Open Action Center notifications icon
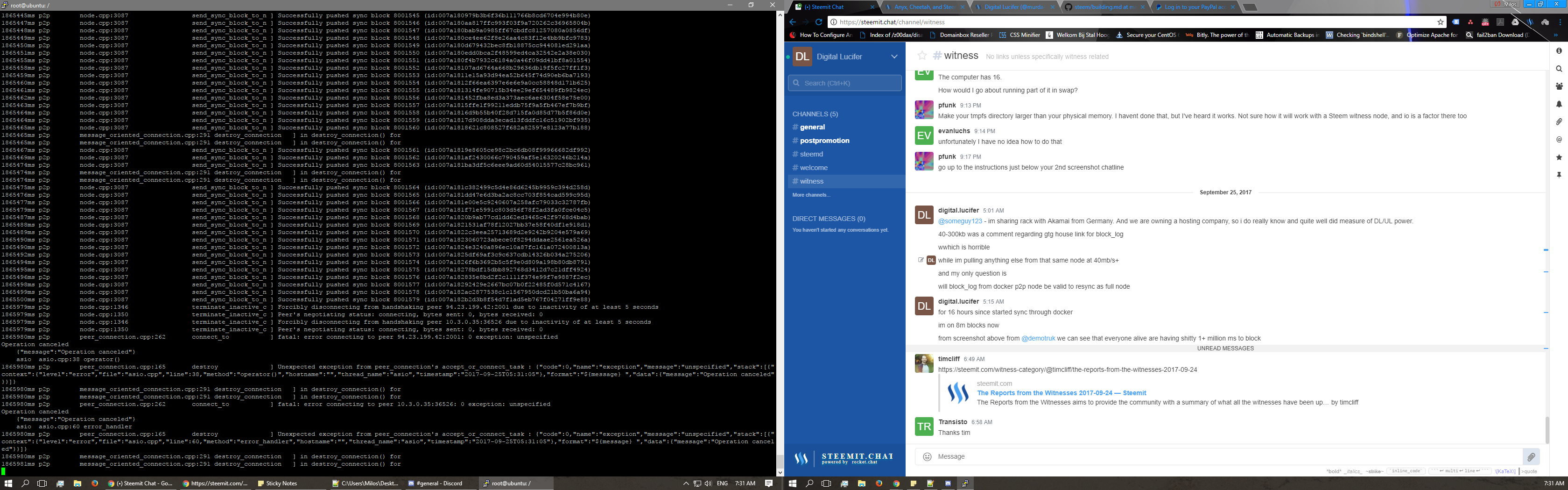 point(769,483)
